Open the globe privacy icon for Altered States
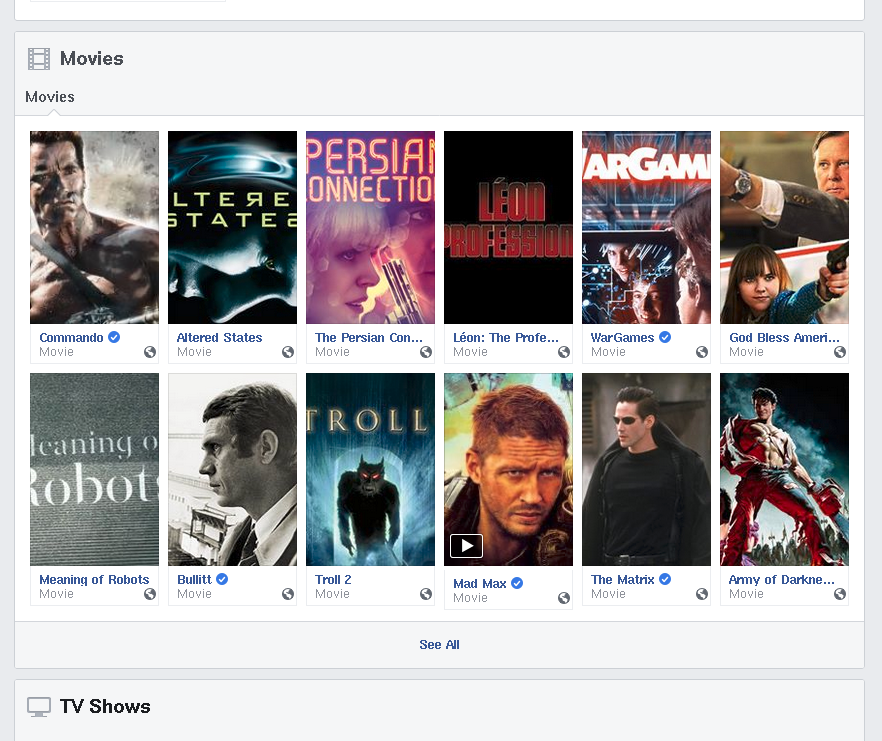The image size is (882, 741). 288,352
